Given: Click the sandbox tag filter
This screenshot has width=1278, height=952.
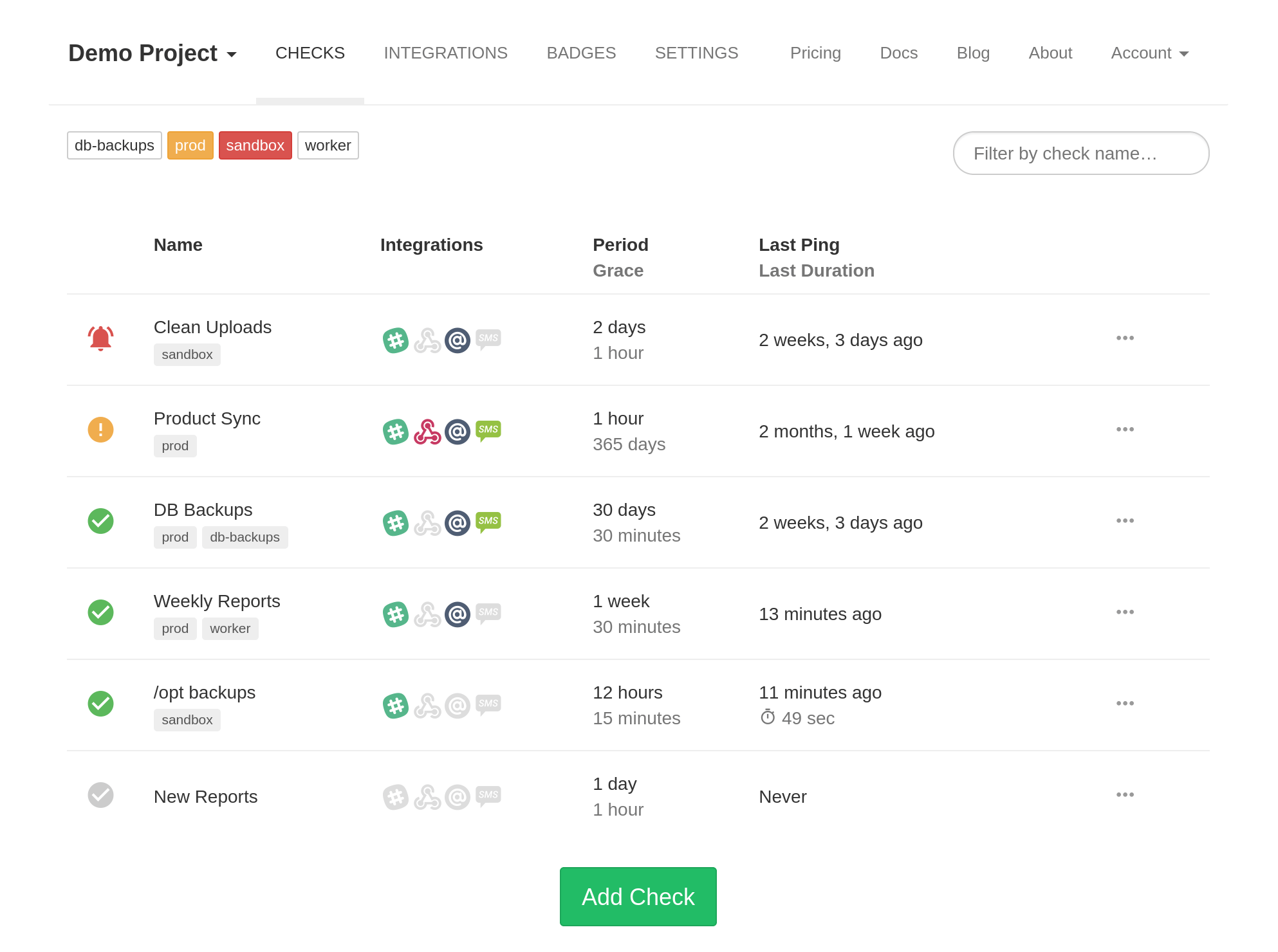Looking at the screenshot, I should coord(255,146).
